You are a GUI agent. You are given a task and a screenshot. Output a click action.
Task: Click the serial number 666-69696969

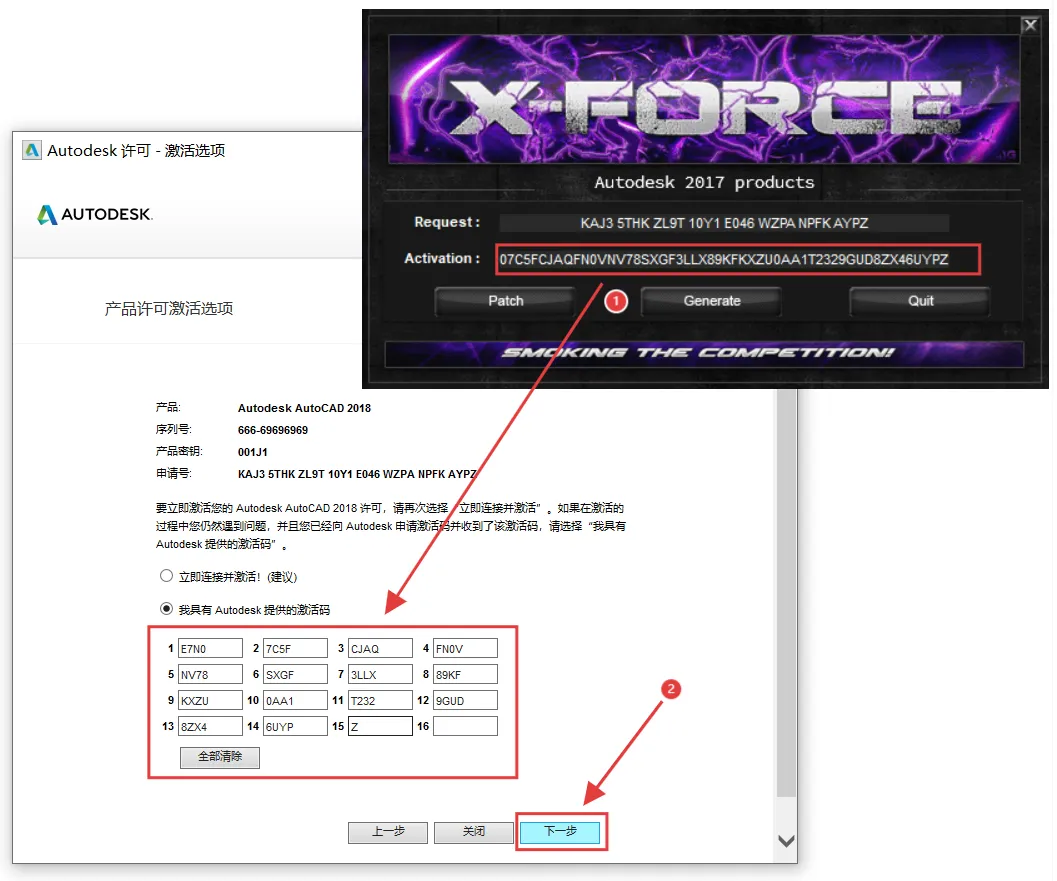272,430
